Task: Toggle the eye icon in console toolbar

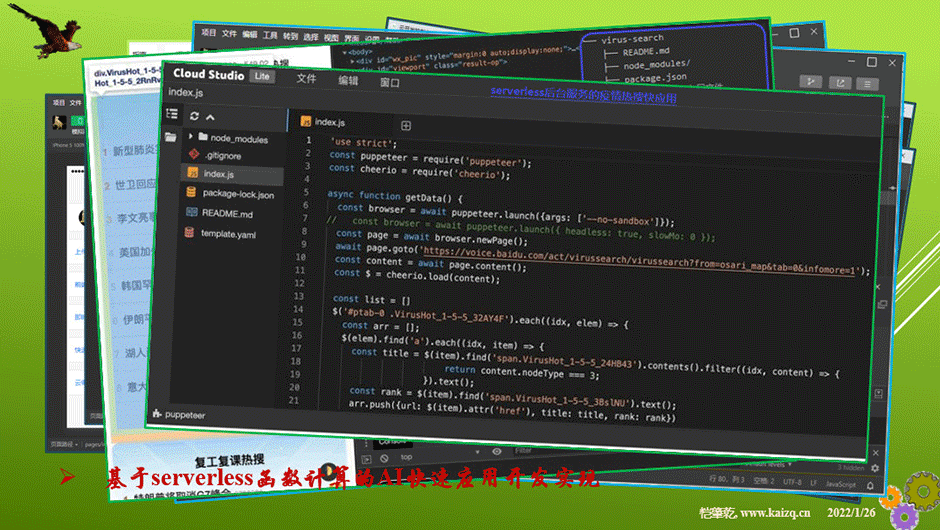Action: point(496,451)
